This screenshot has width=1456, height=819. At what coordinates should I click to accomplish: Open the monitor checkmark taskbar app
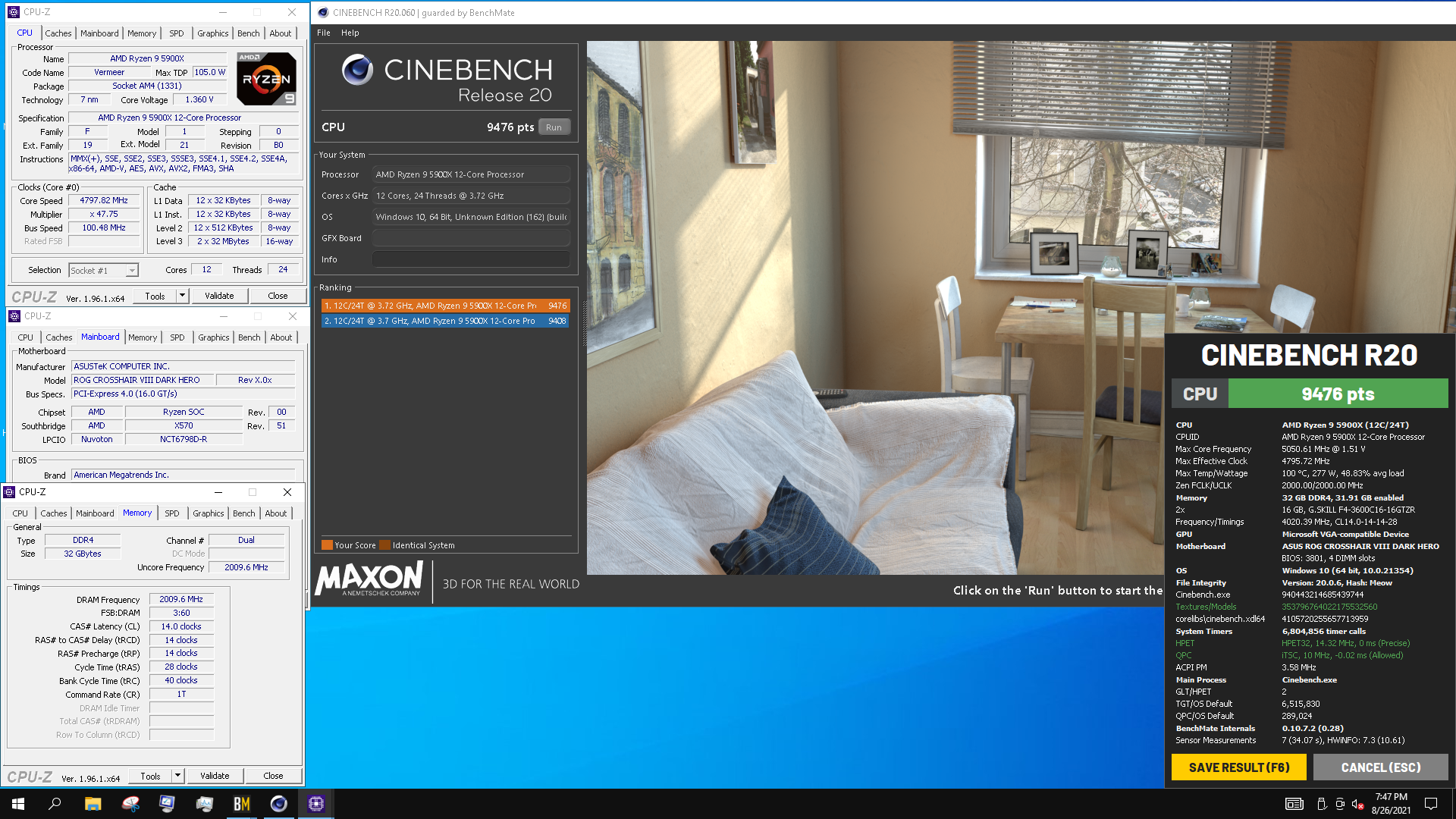[167, 804]
